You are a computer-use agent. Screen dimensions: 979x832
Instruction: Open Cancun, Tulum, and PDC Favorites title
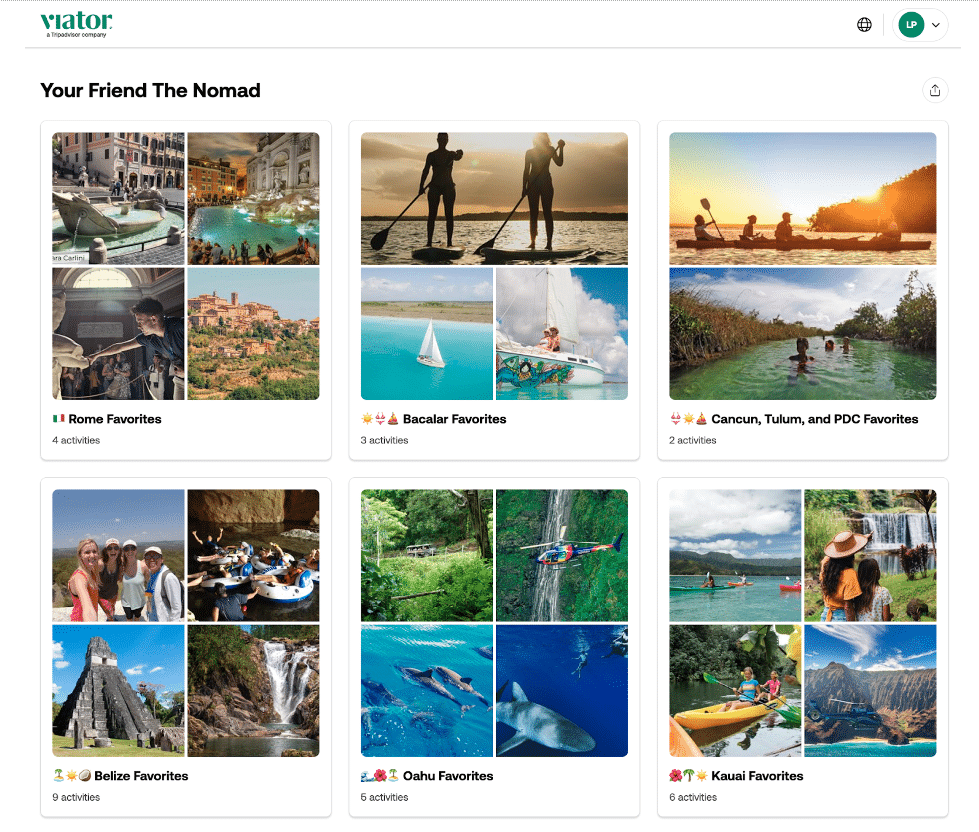tap(815, 419)
